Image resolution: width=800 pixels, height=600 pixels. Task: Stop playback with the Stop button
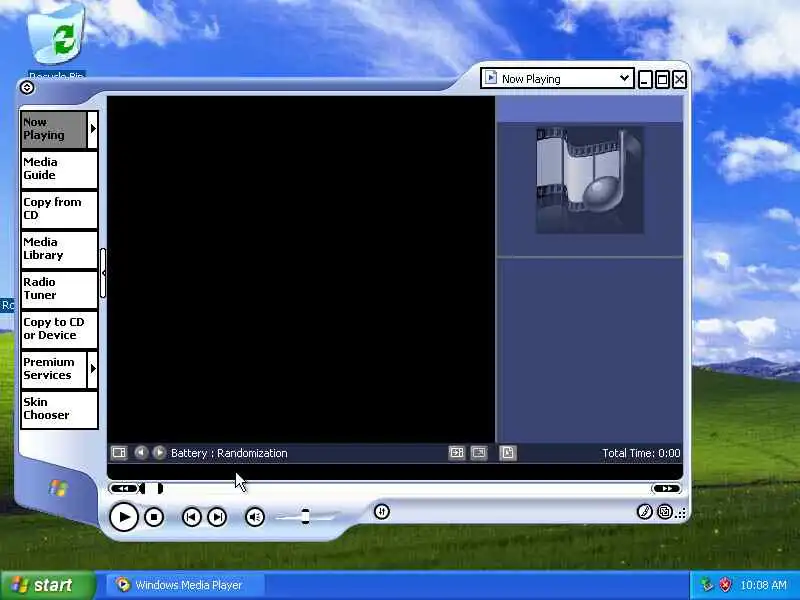[x=154, y=517]
